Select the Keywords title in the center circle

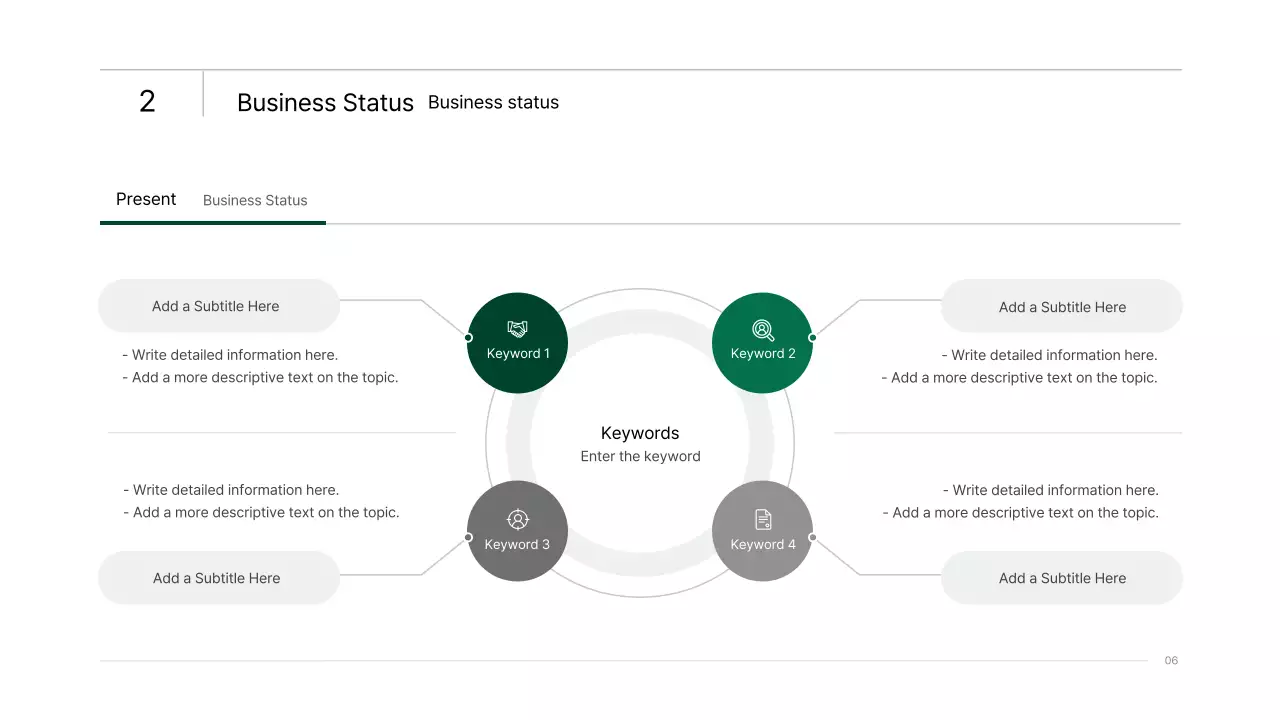coord(640,433)
